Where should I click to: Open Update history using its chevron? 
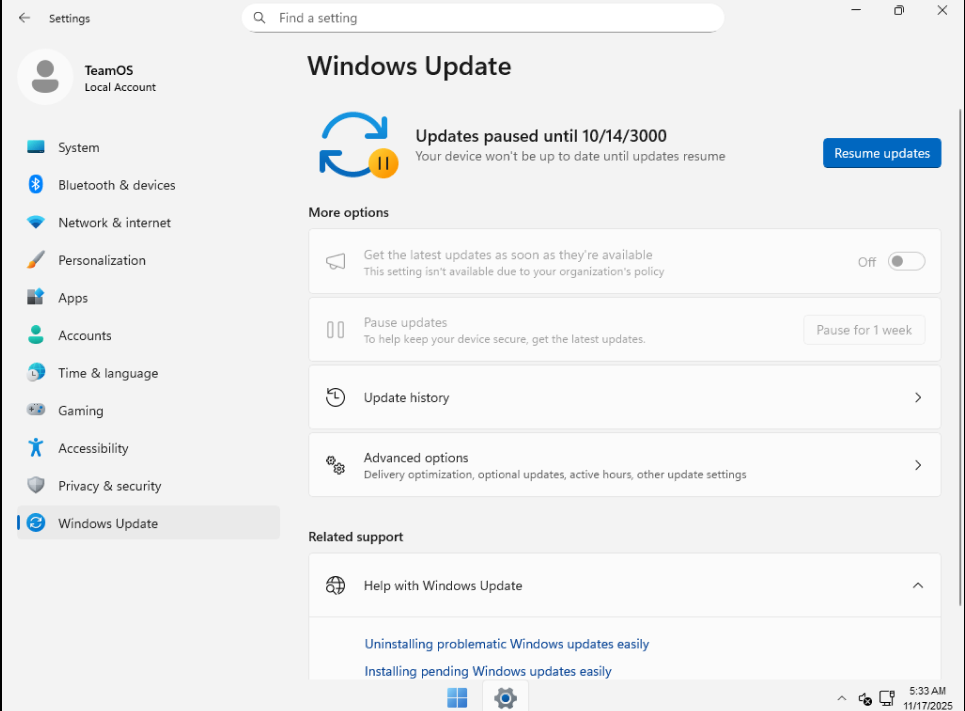point(918,398)
